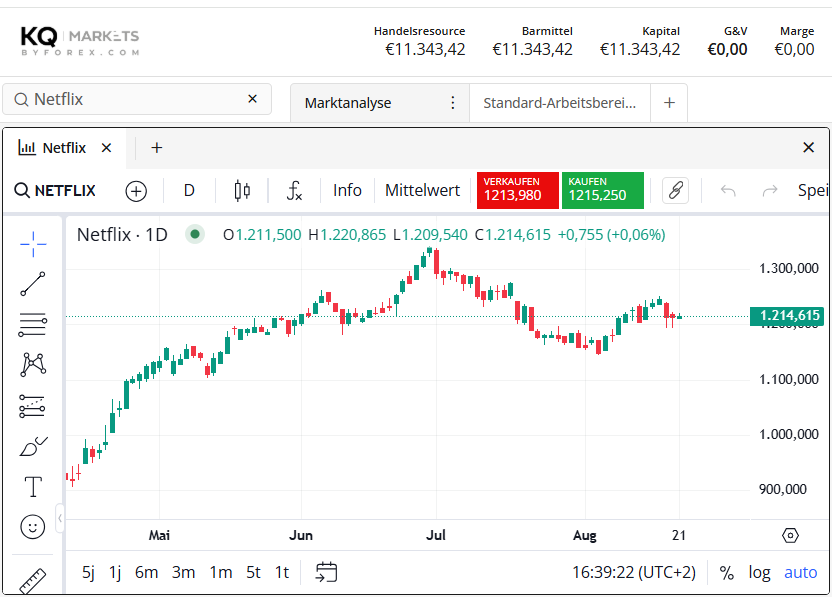Set chart range to 1j
Viewport: 832px width, 597px height.
pyautogui.click(x=115, y=573)
